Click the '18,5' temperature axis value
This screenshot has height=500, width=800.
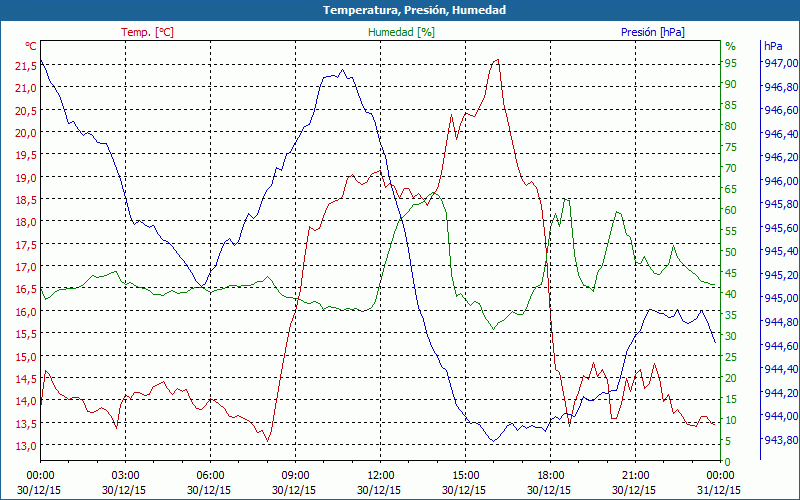coord(26,200)
